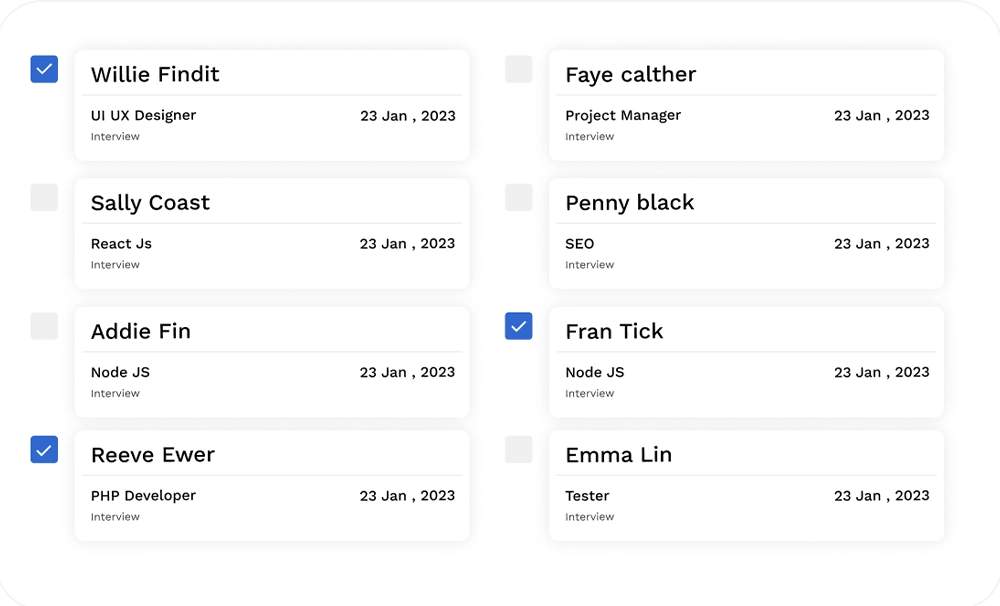Open the Willie Findit candidate card
Viewport: 1000px width, 606px height.
pos(154,74)
